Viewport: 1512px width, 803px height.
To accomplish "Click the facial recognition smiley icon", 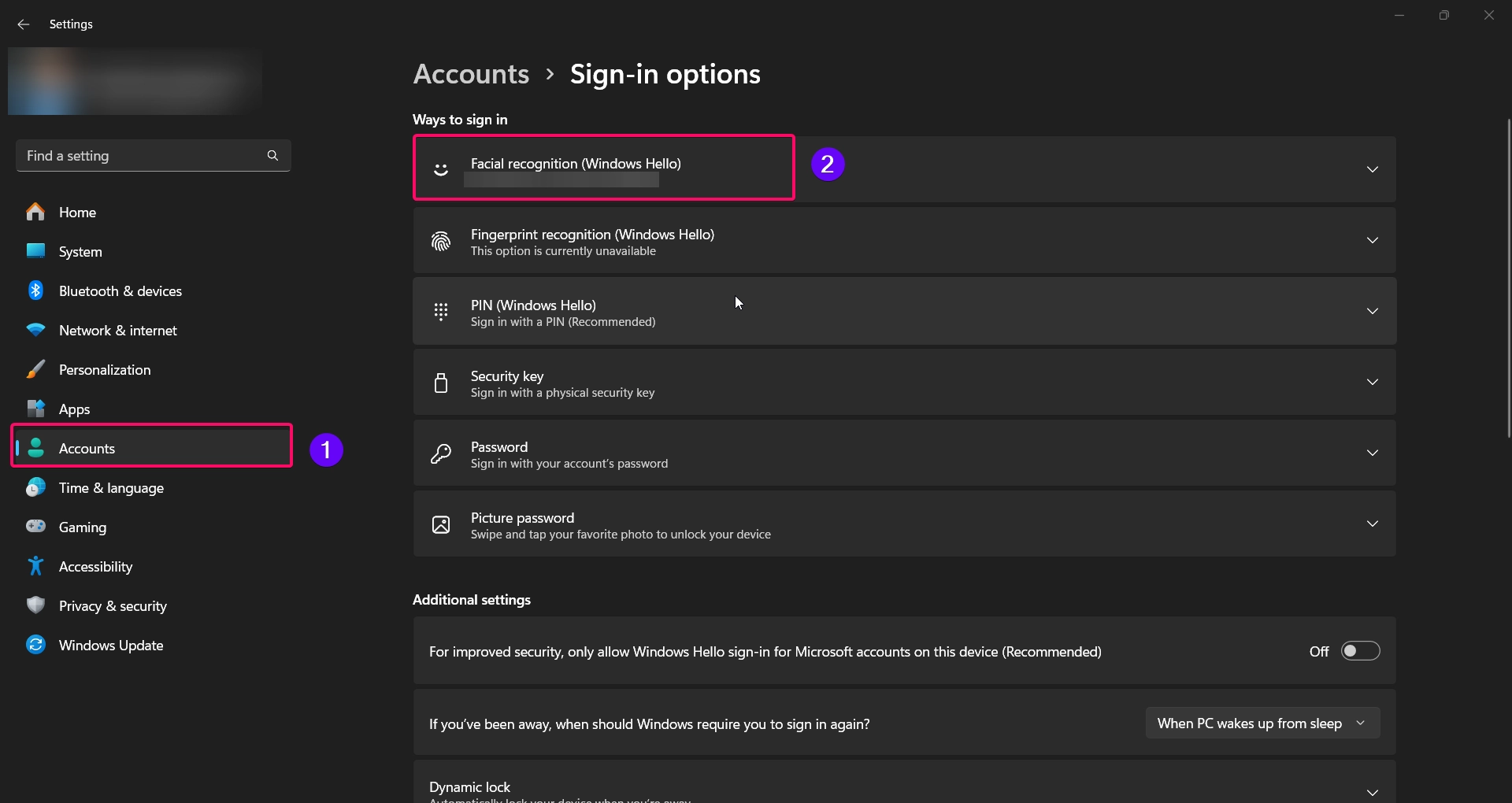I will [x=441, y=169].
